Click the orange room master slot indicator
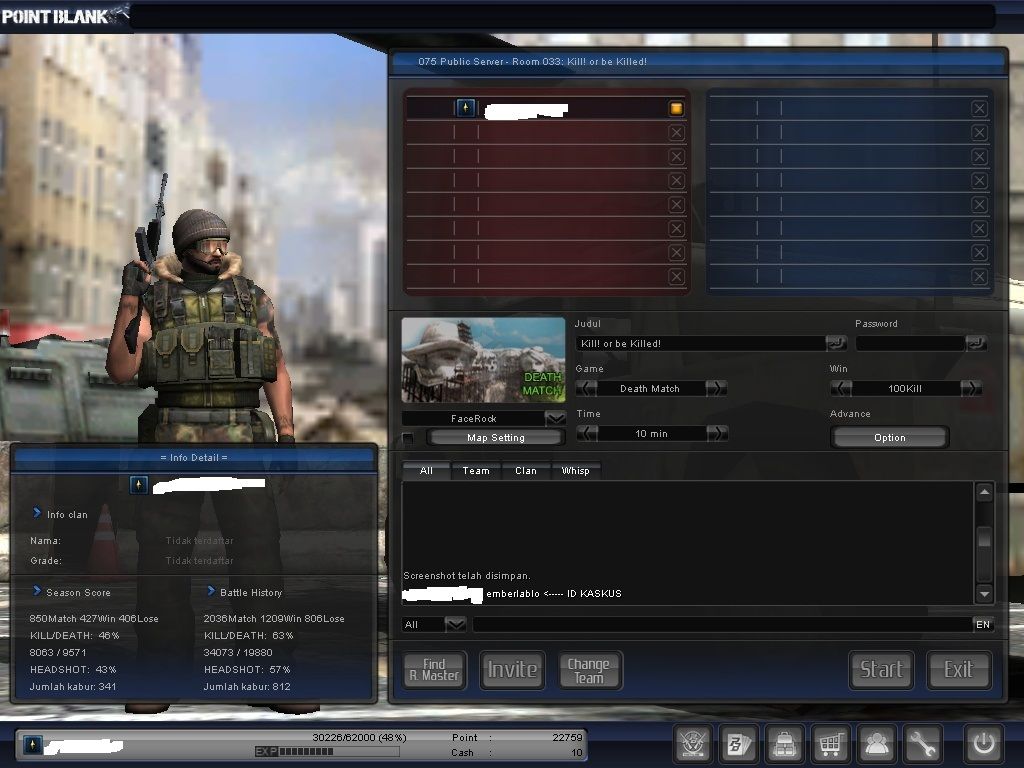This screenshot has height=768, width=1024. [676, 108]
